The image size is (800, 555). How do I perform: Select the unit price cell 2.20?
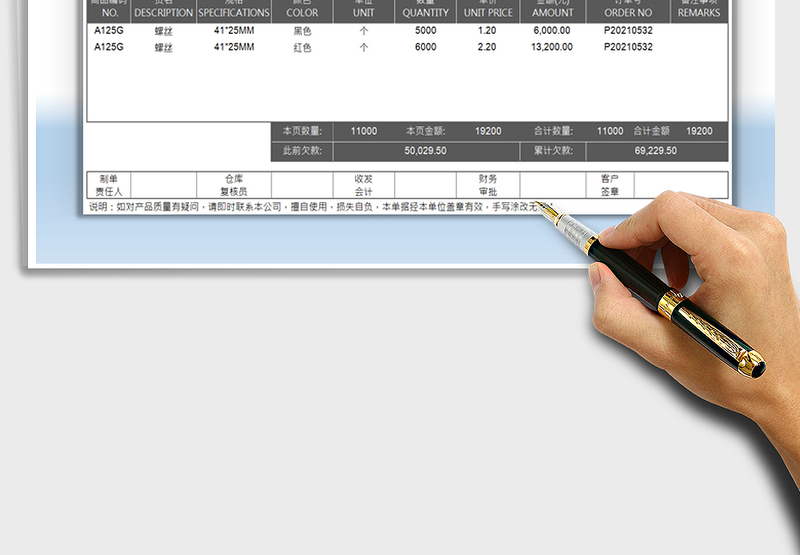coord(488,47)
